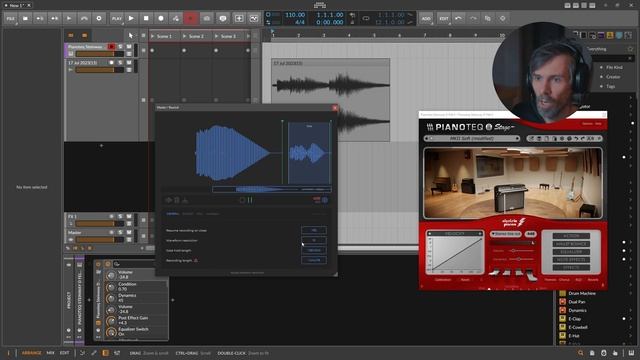Click the pause button in recorder window
This screenshot has height=360, width=640.
click(250, 200)
